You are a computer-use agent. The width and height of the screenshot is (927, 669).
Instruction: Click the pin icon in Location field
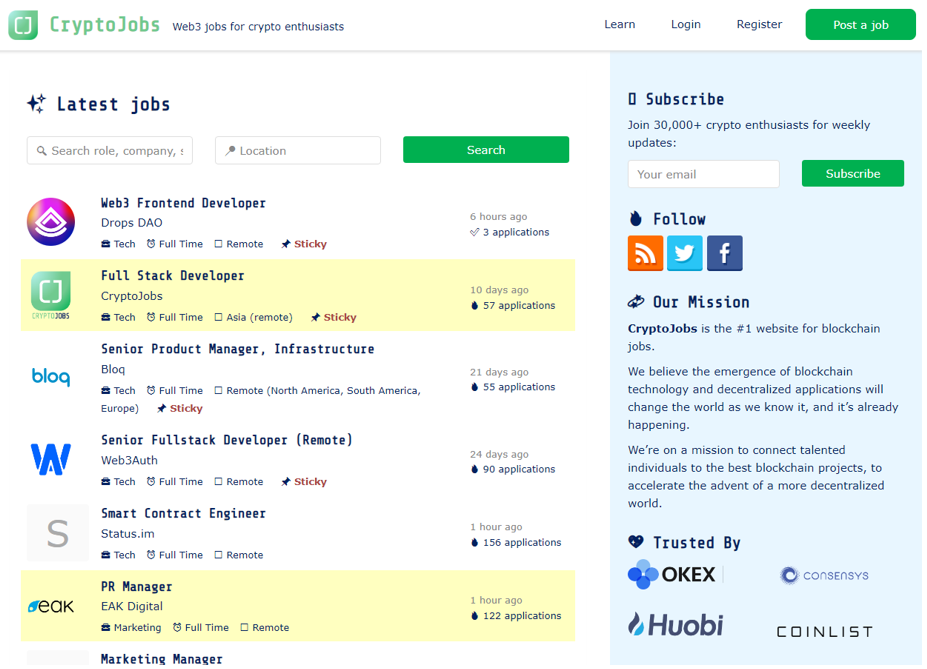(230, 151)
